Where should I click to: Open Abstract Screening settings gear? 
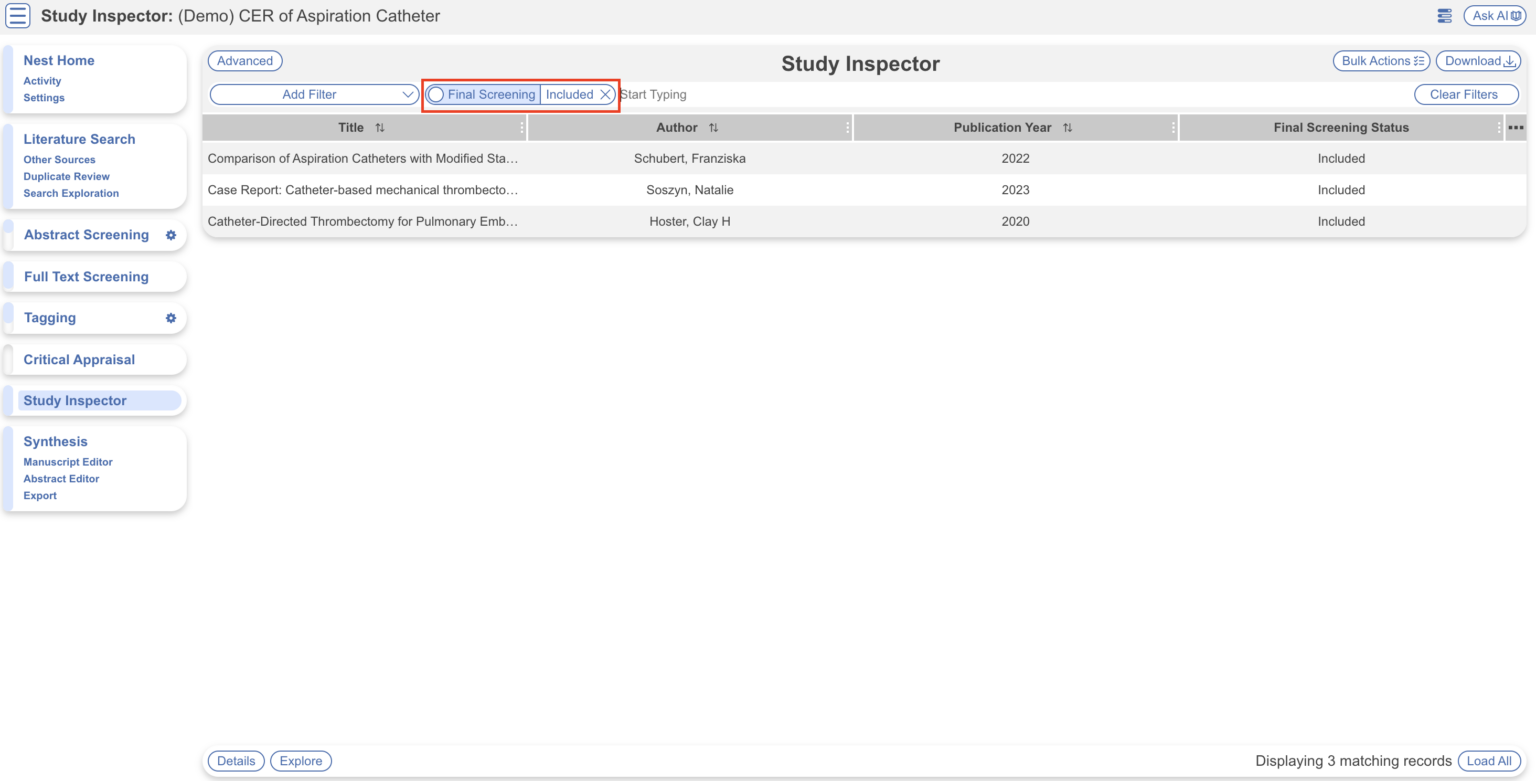click(169, 236)
